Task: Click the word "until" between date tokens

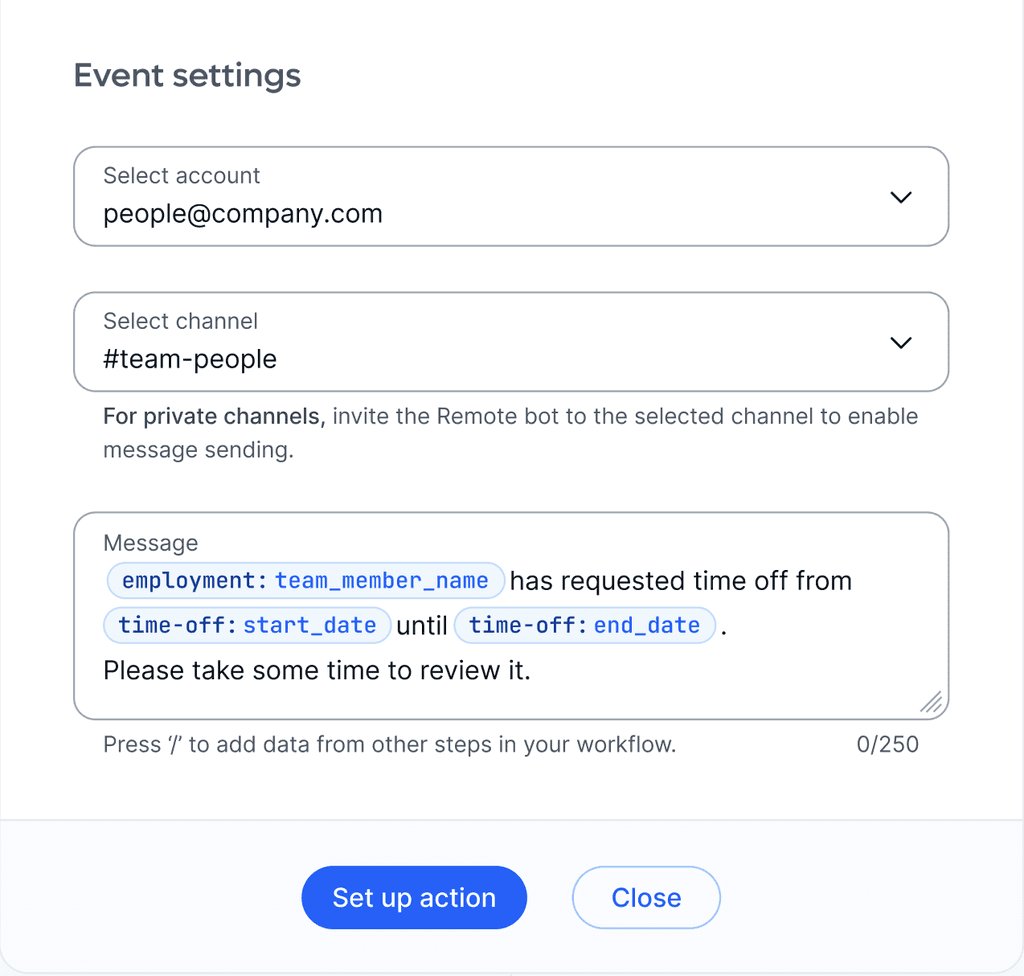Action: click(x=422, y=626)
